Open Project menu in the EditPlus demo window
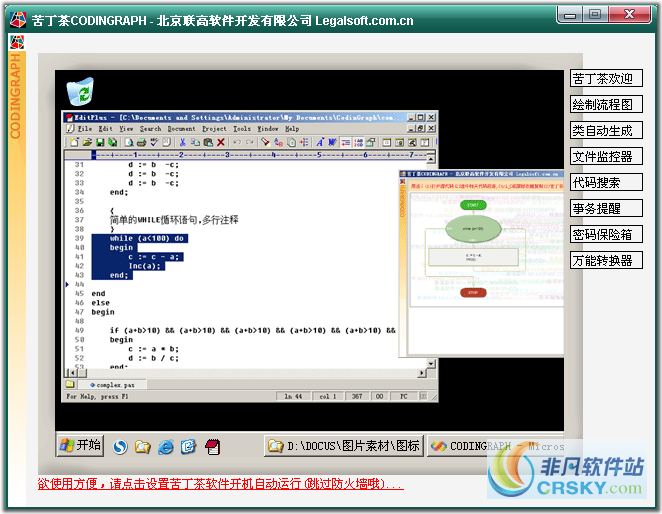The height and width of the screenshot is (514, 662). [x=214, y=129]
